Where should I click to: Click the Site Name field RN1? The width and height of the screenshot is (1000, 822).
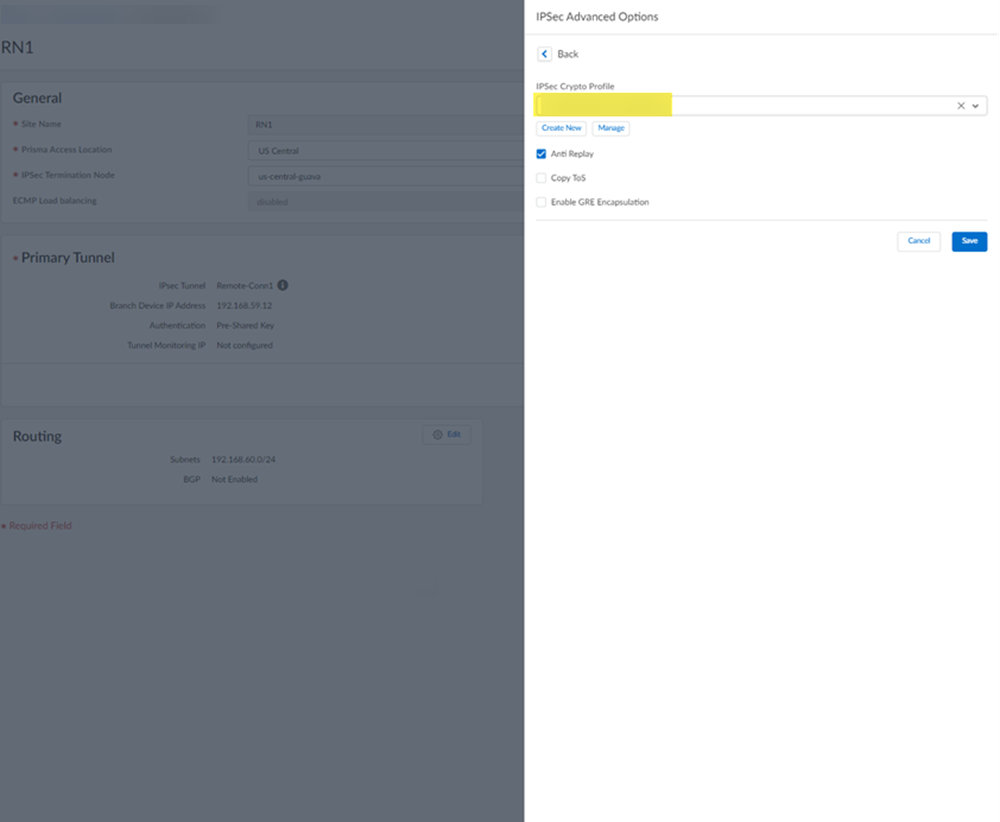[386, 125]
